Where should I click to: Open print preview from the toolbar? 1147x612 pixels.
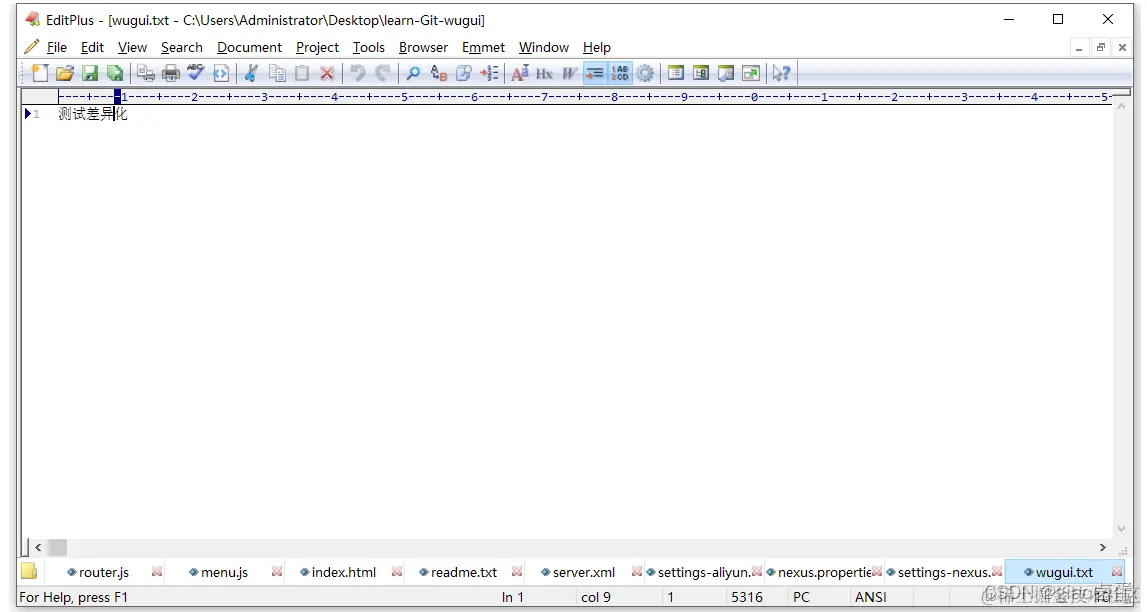click(x=146, y=73)
